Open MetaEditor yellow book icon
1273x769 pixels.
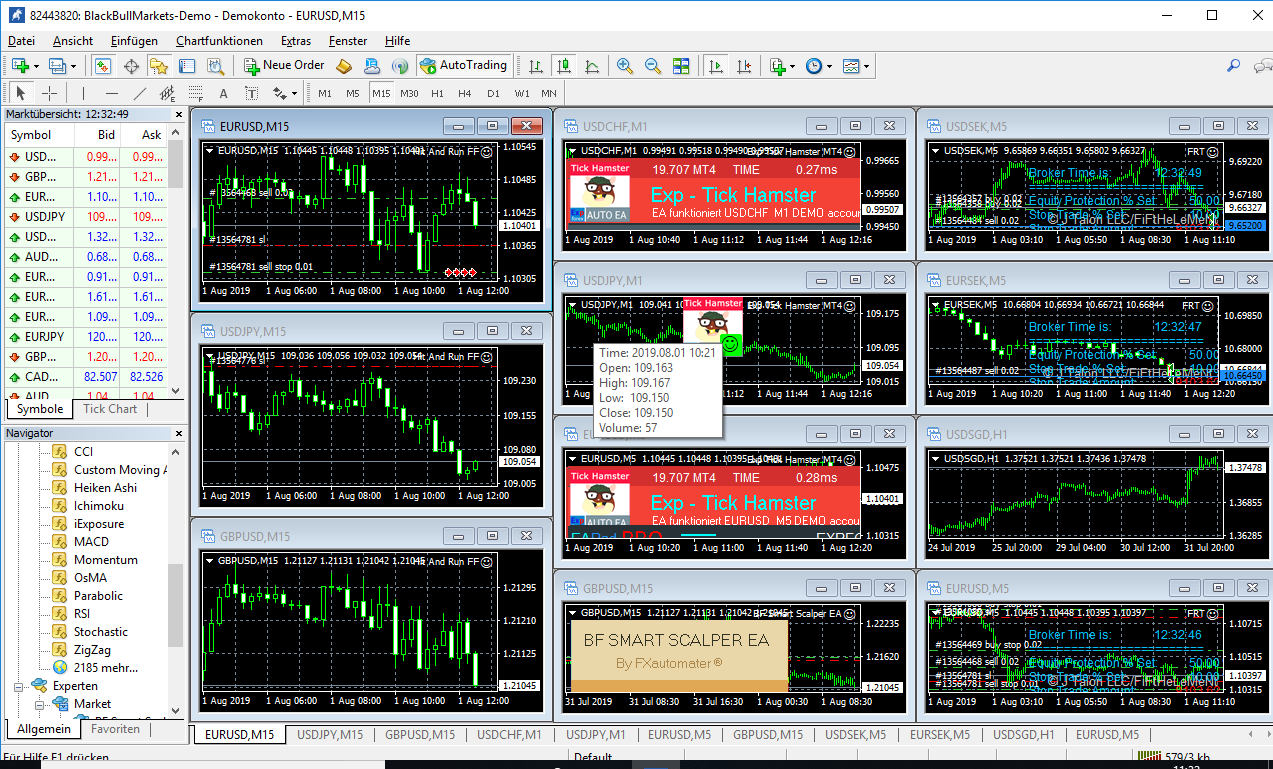343,65
